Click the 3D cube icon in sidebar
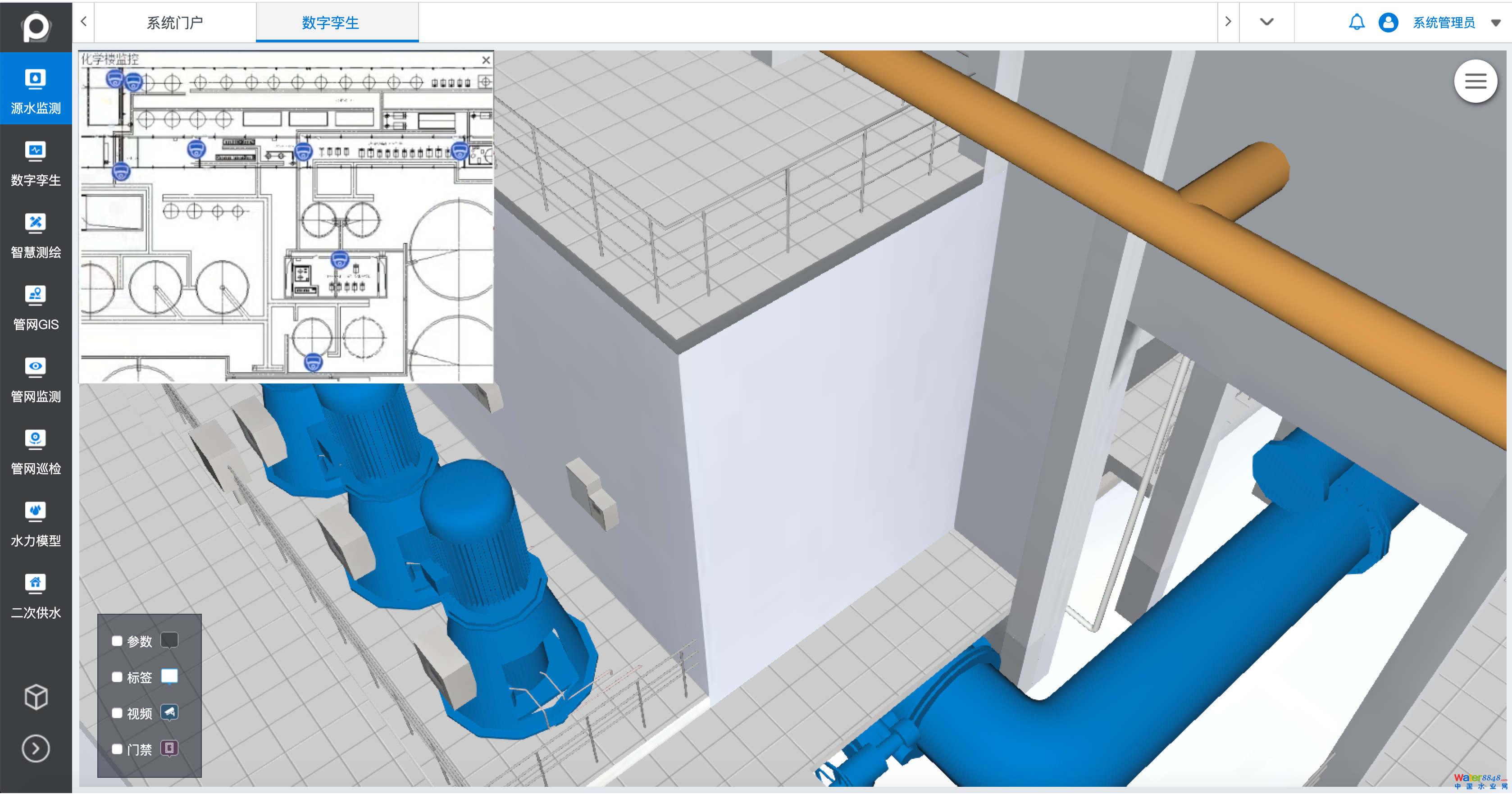The width and height of the screenshot is (1512, 794). tap(36, 697)
